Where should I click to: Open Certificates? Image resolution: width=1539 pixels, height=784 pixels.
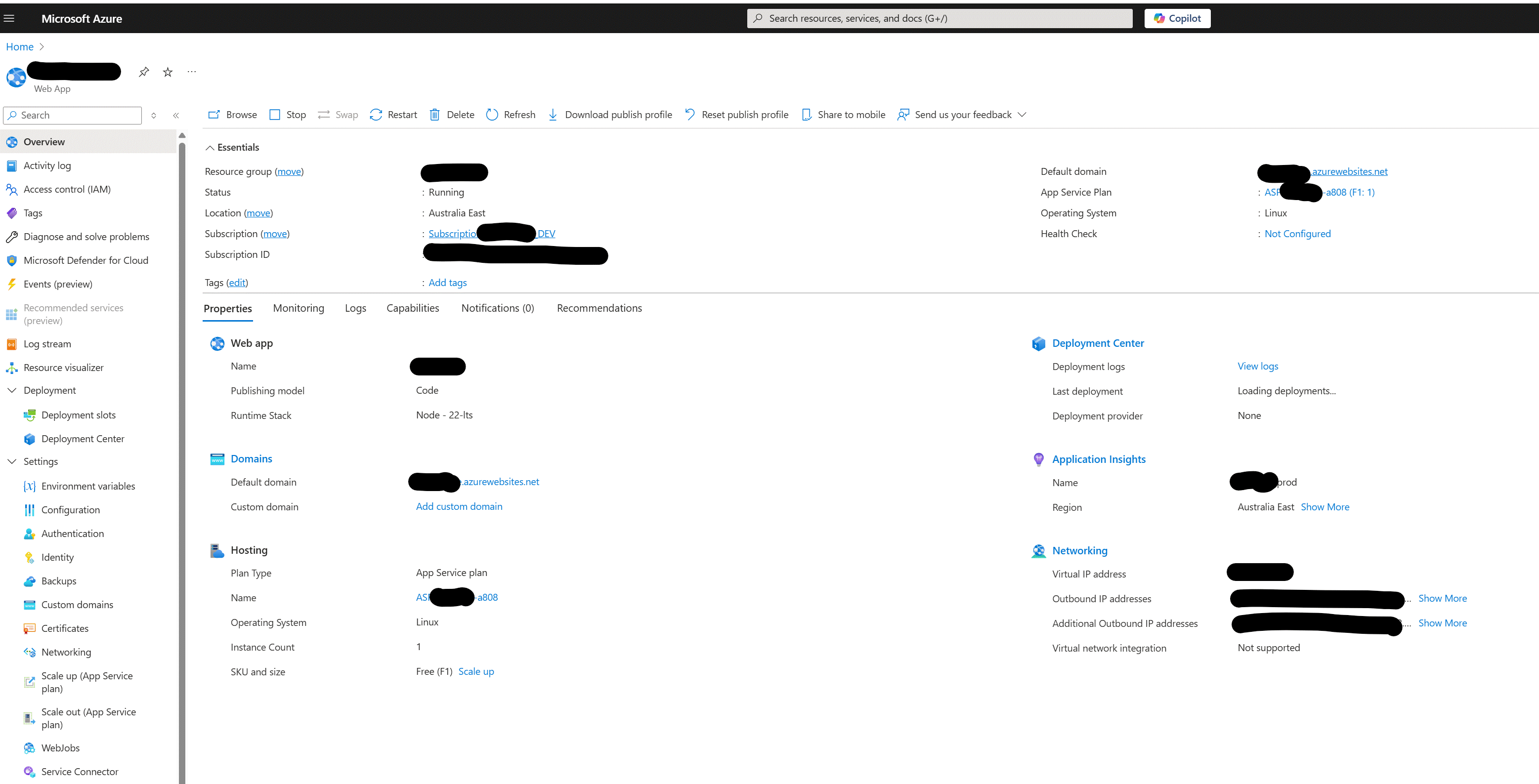[x=65, y=628]
